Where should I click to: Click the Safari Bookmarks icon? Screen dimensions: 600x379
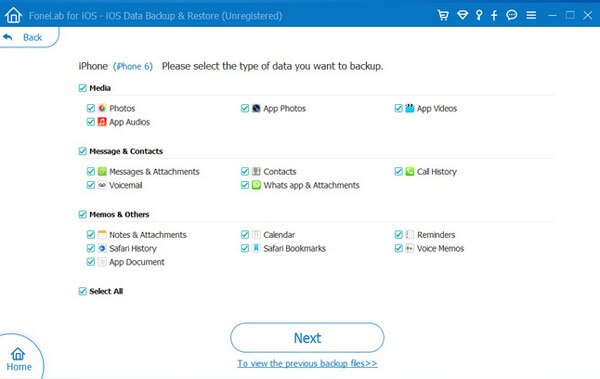pyautogui.click(x=256, y=248)
